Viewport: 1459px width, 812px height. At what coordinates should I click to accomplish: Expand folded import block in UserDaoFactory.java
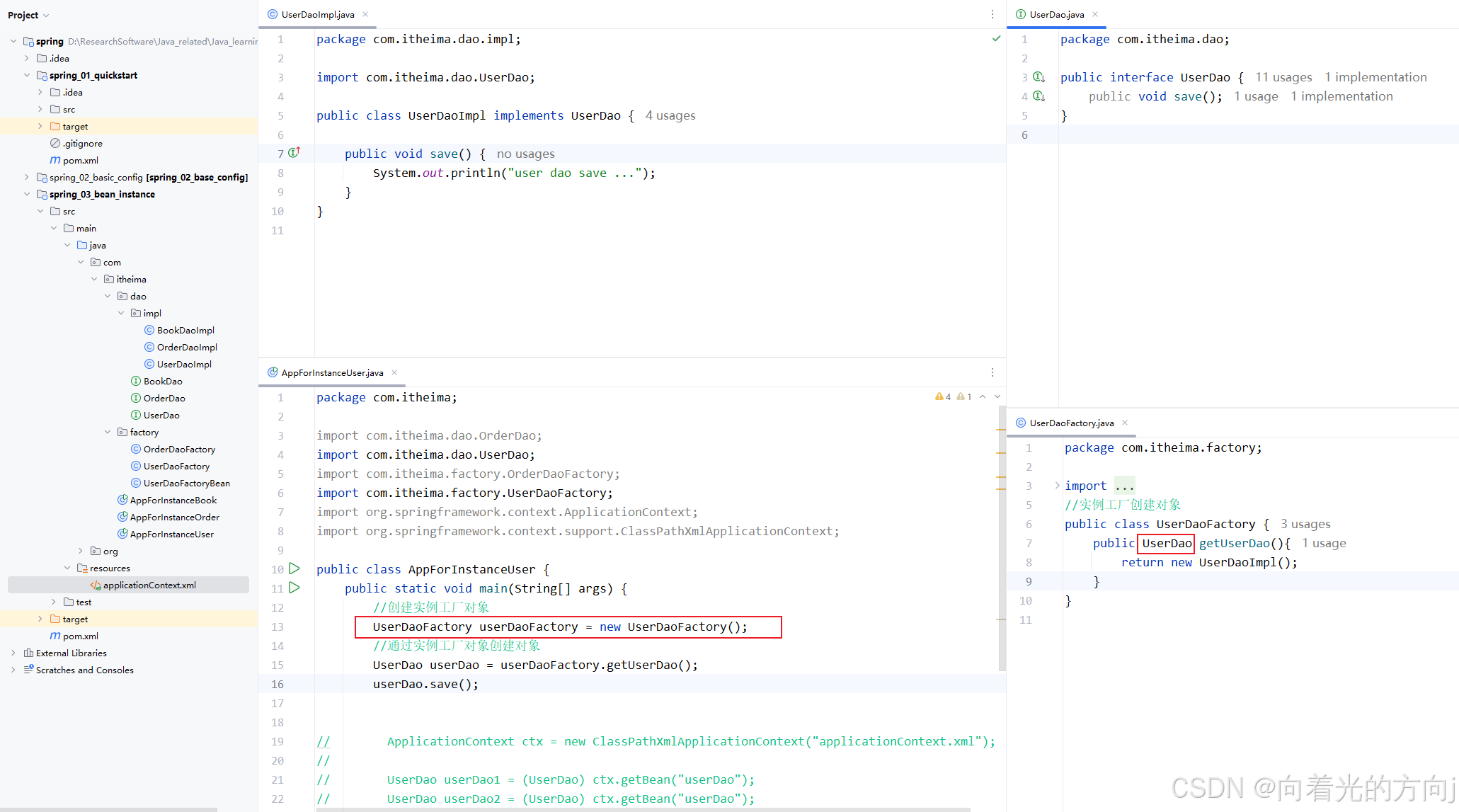[x=1057, y=486]
